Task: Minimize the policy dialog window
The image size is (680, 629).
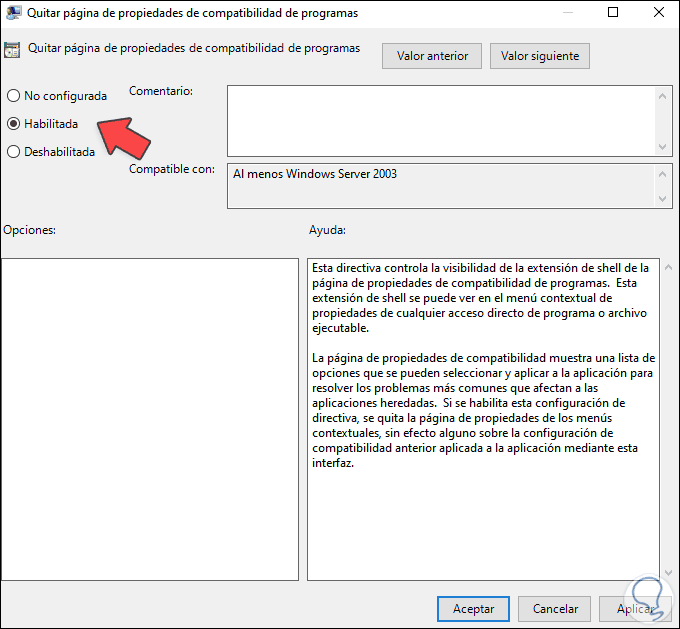Action: click(x=568, y=12)
